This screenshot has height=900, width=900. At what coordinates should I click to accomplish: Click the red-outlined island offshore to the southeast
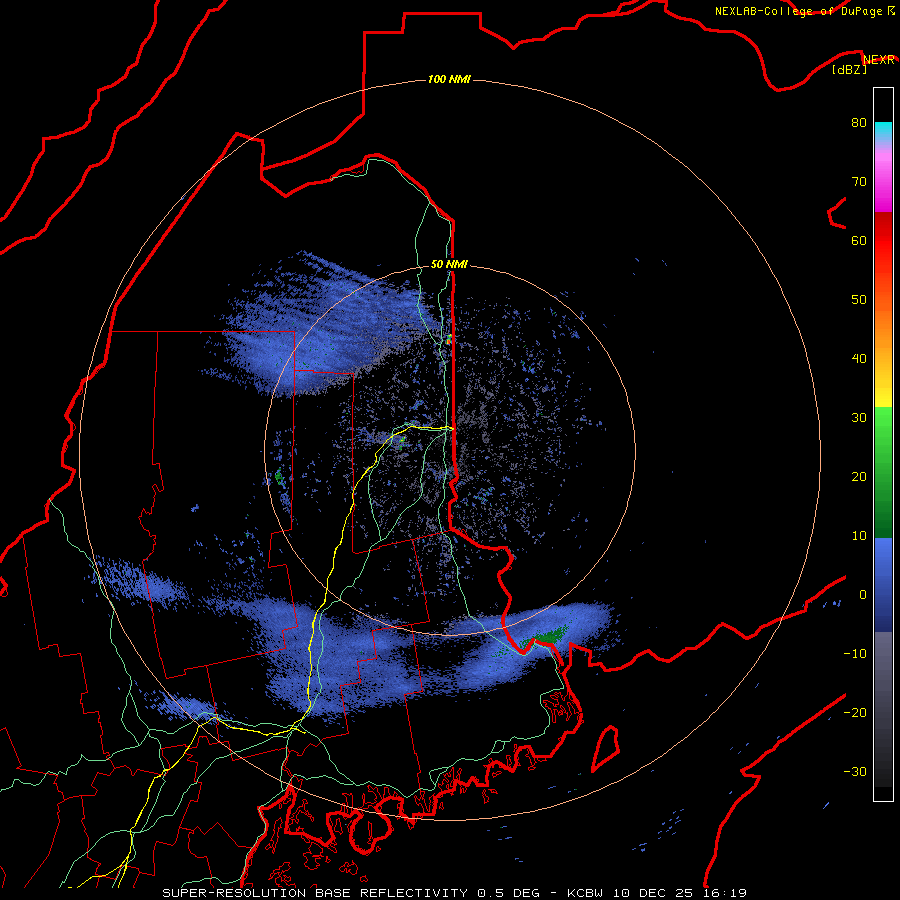(x=606, y=748)
